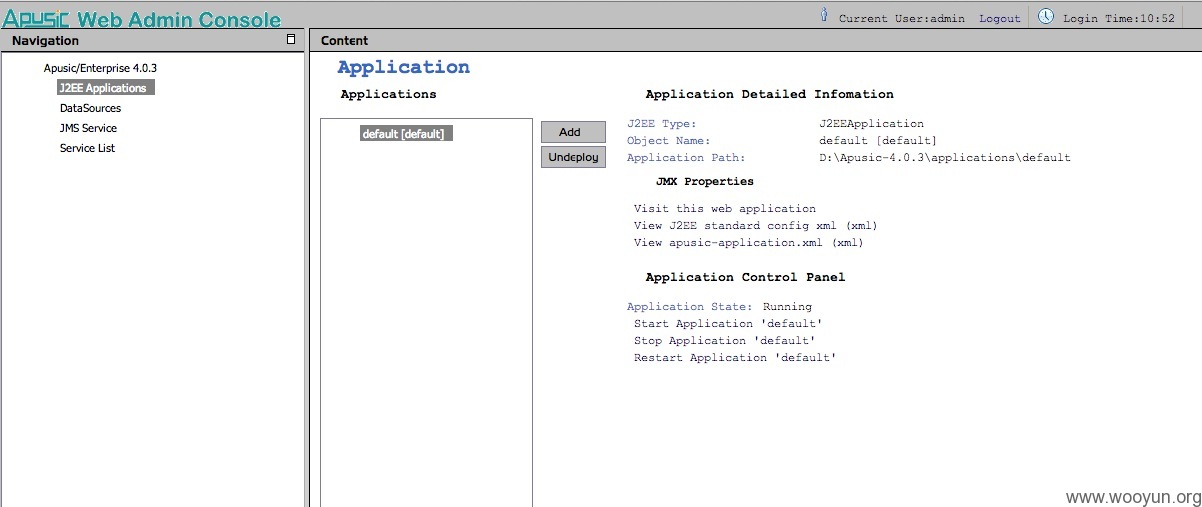The width and height of the screenshot is (1202, 507).
Task: Click the Application Control Panel heading
Action: 745,277
